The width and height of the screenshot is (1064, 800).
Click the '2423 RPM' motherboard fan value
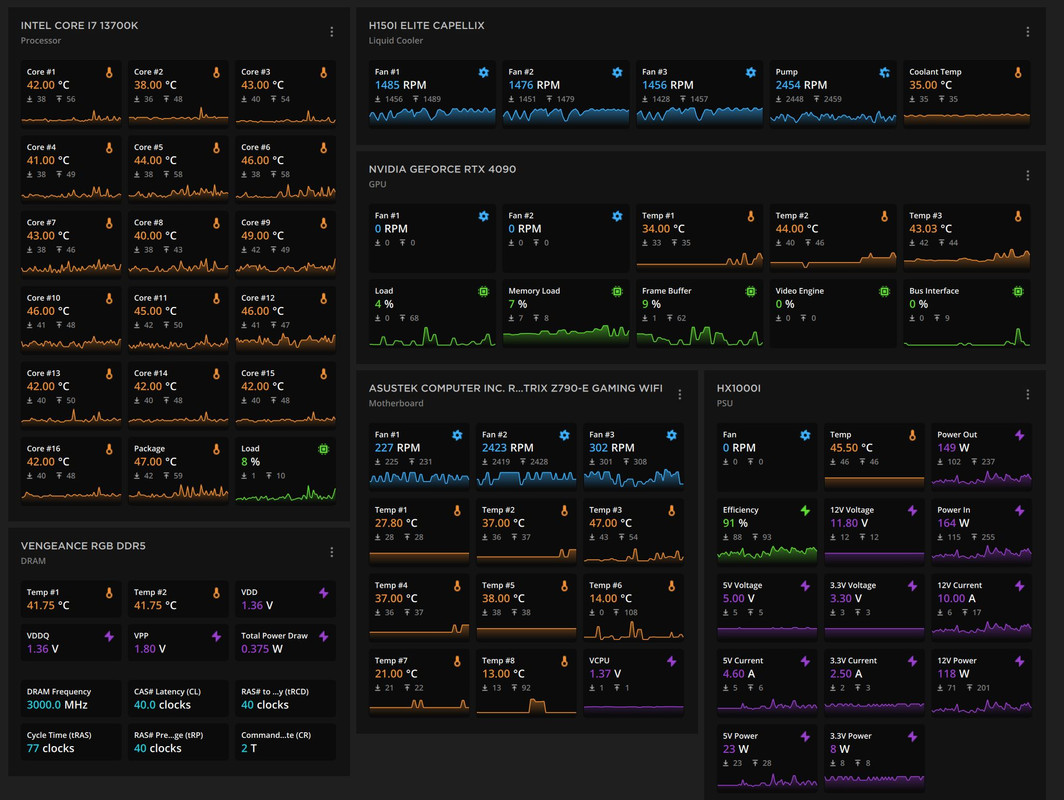point(508,448)
